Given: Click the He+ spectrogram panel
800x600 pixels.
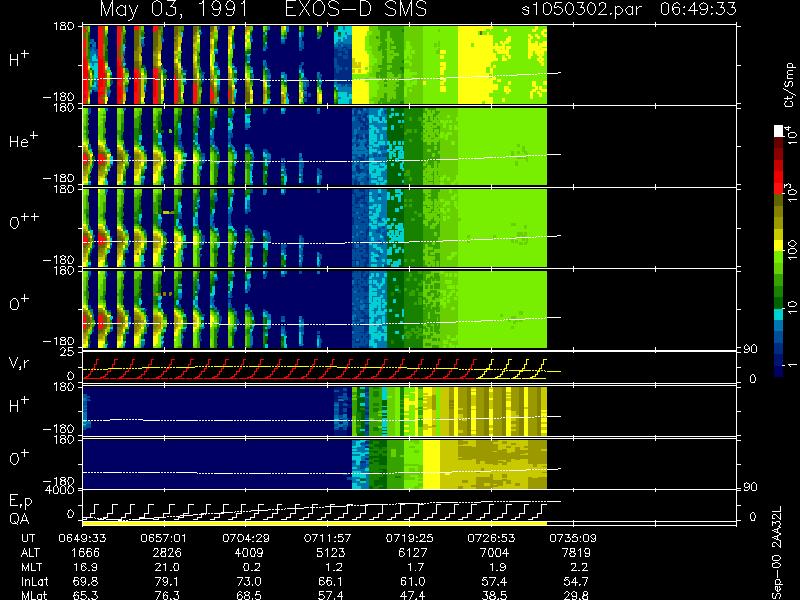Looking at the screenshot, I should (x=315, y=146).
